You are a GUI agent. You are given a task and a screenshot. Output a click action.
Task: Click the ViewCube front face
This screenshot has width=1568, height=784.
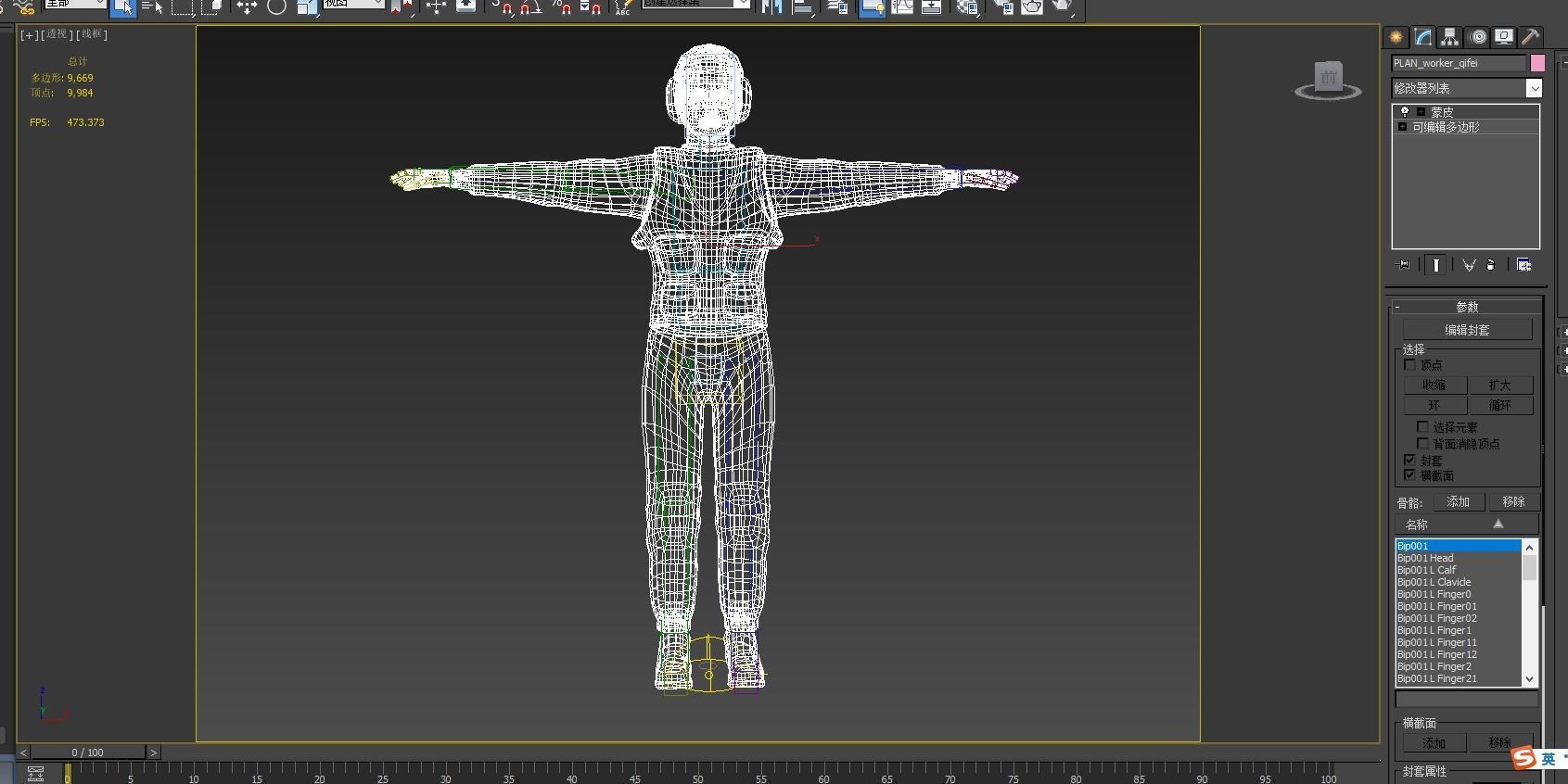(1329, 77)
